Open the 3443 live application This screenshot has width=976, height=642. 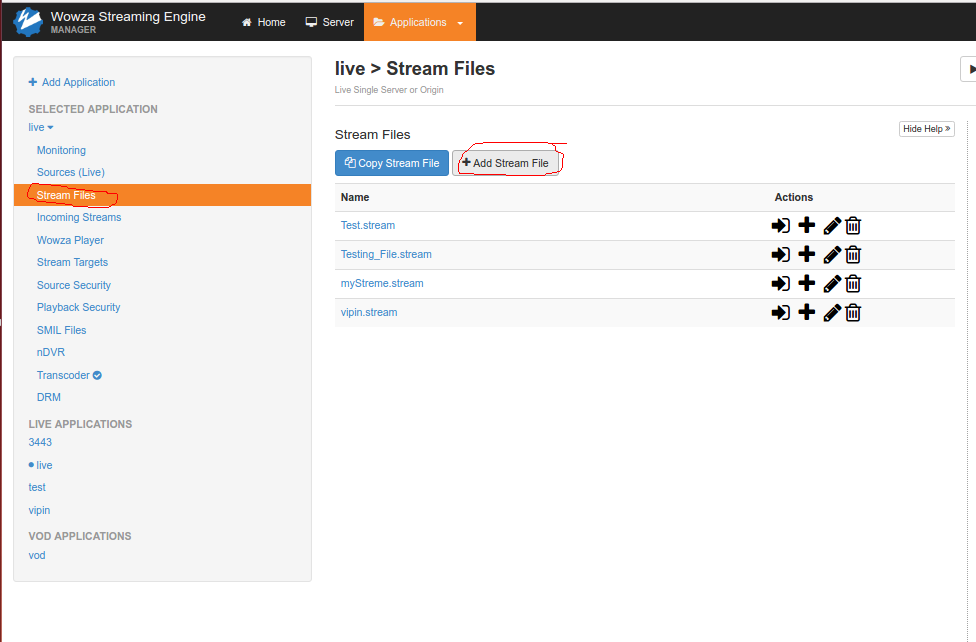click(40, 442)
